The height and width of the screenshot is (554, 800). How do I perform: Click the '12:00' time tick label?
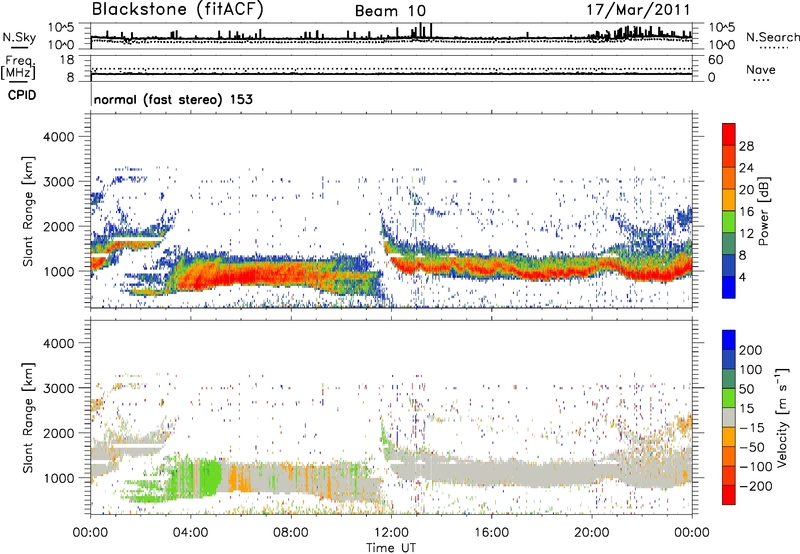point(391,533)
